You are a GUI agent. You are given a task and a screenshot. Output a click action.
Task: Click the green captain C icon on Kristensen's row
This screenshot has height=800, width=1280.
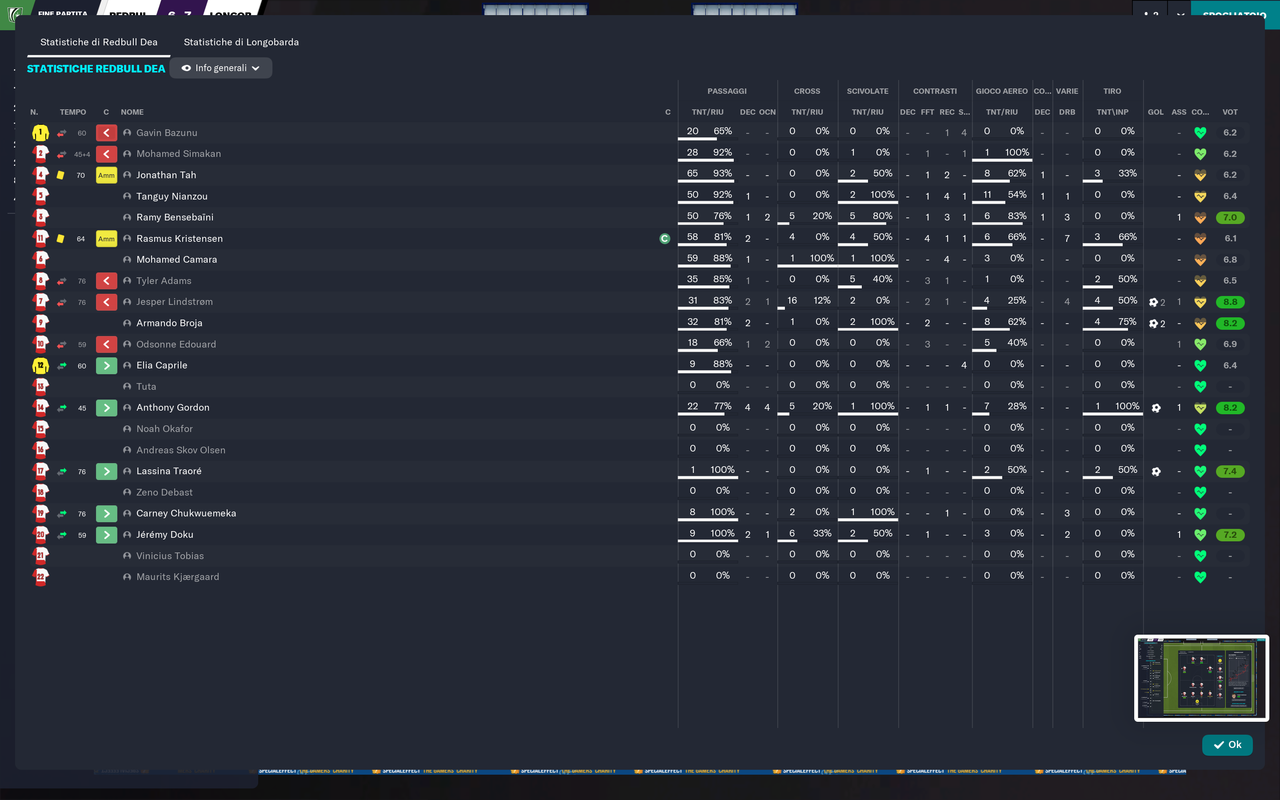pos(665,239)
